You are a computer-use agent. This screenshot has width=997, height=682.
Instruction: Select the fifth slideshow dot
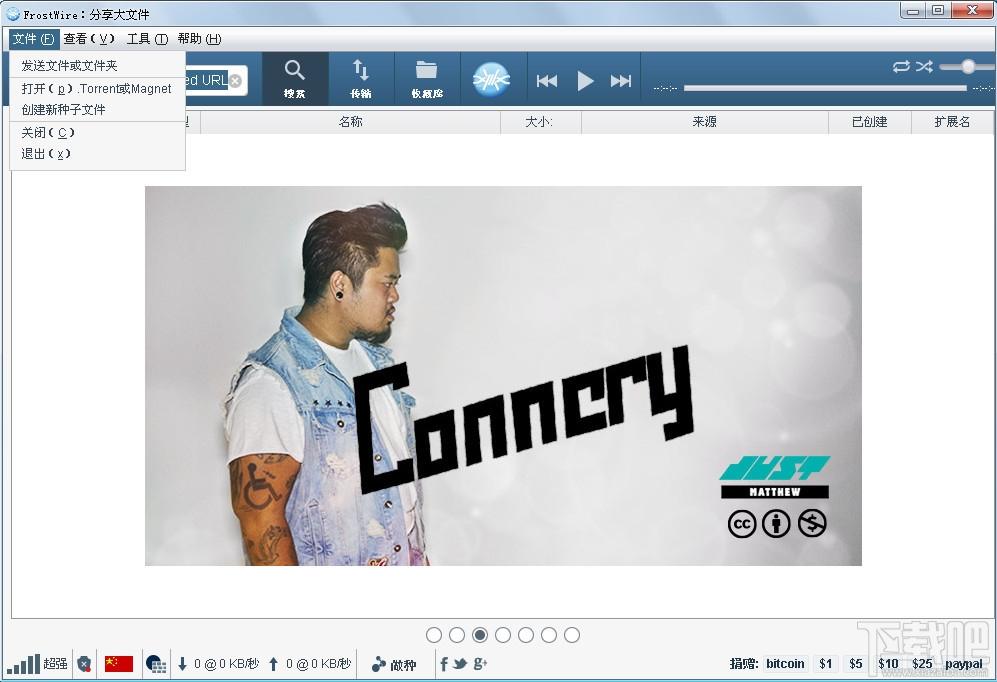(526, 635)
